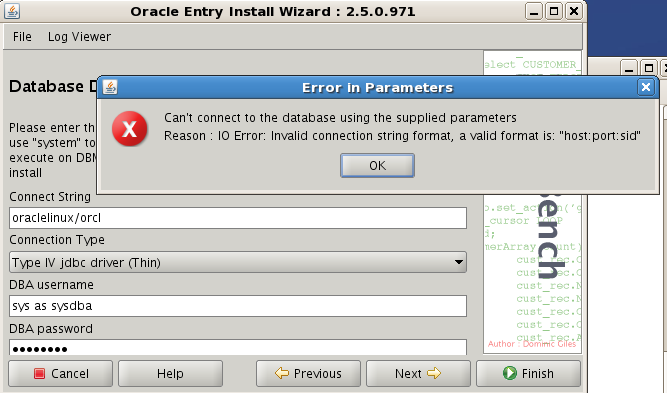Click the DBA password field

(x=238, y=347)
